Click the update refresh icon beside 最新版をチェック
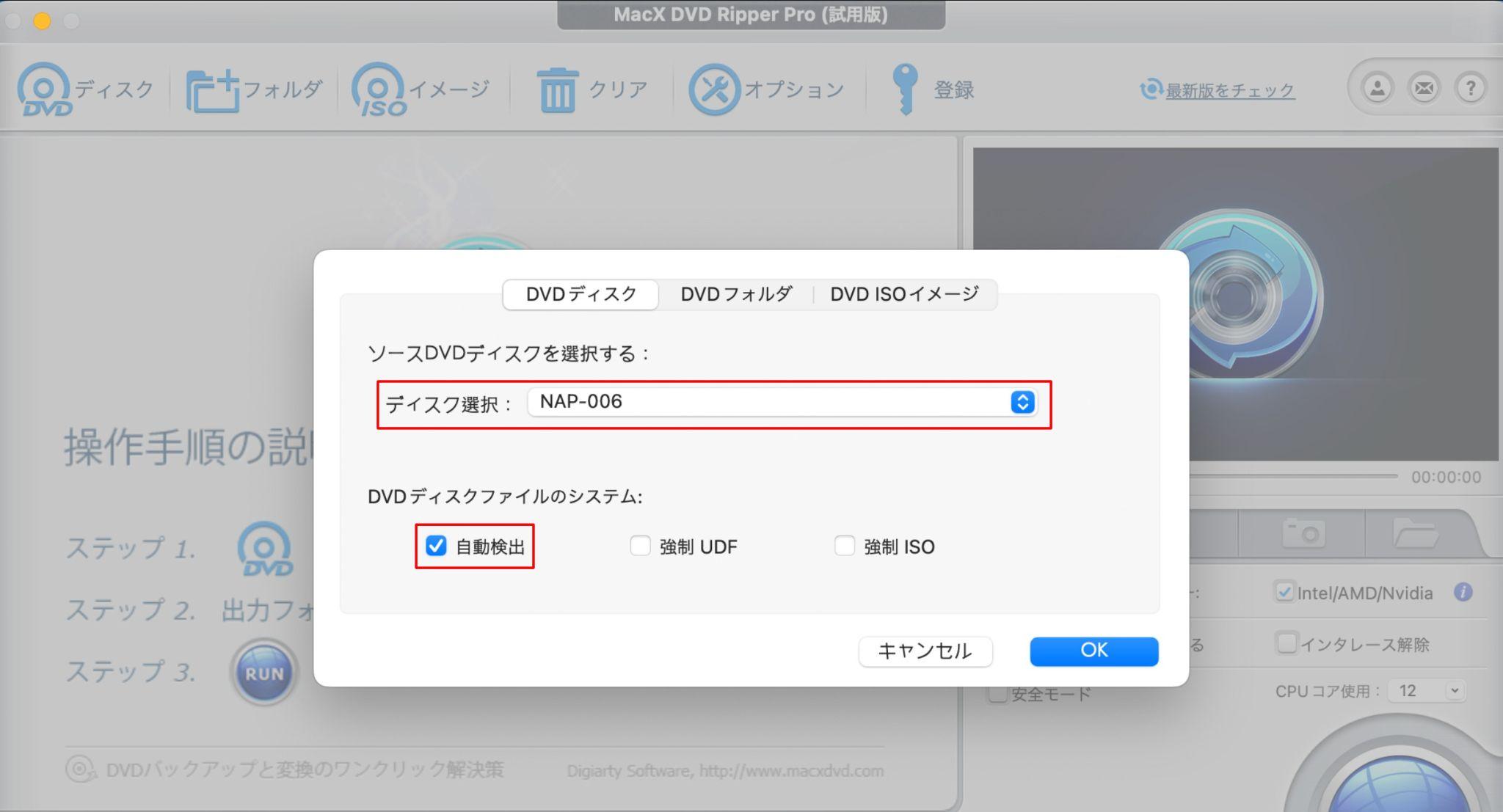The width and height of the screenshot is (1503, 812). [x=1151, y=89]
